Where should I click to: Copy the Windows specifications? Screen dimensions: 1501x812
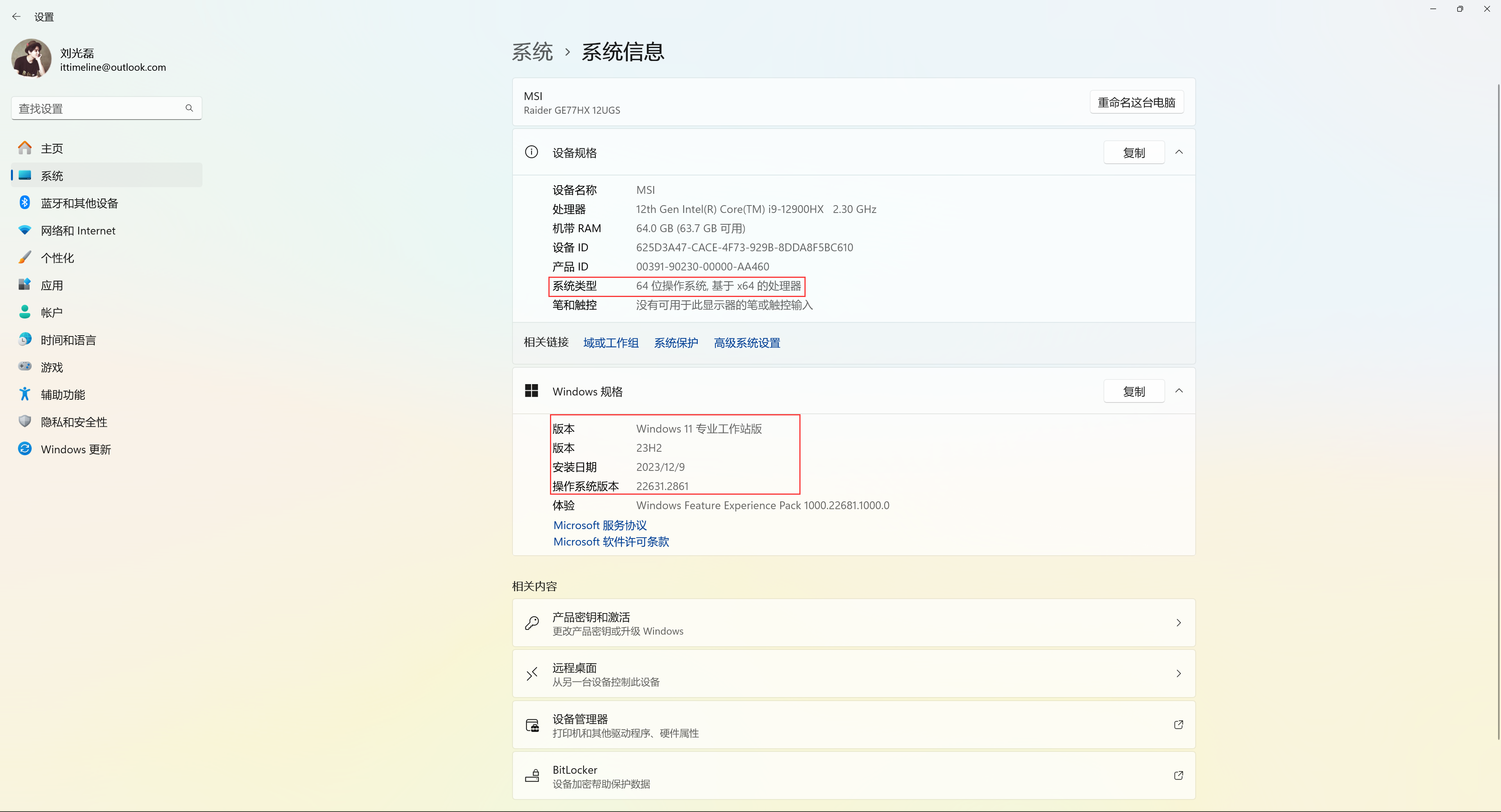click(1133, 392)
